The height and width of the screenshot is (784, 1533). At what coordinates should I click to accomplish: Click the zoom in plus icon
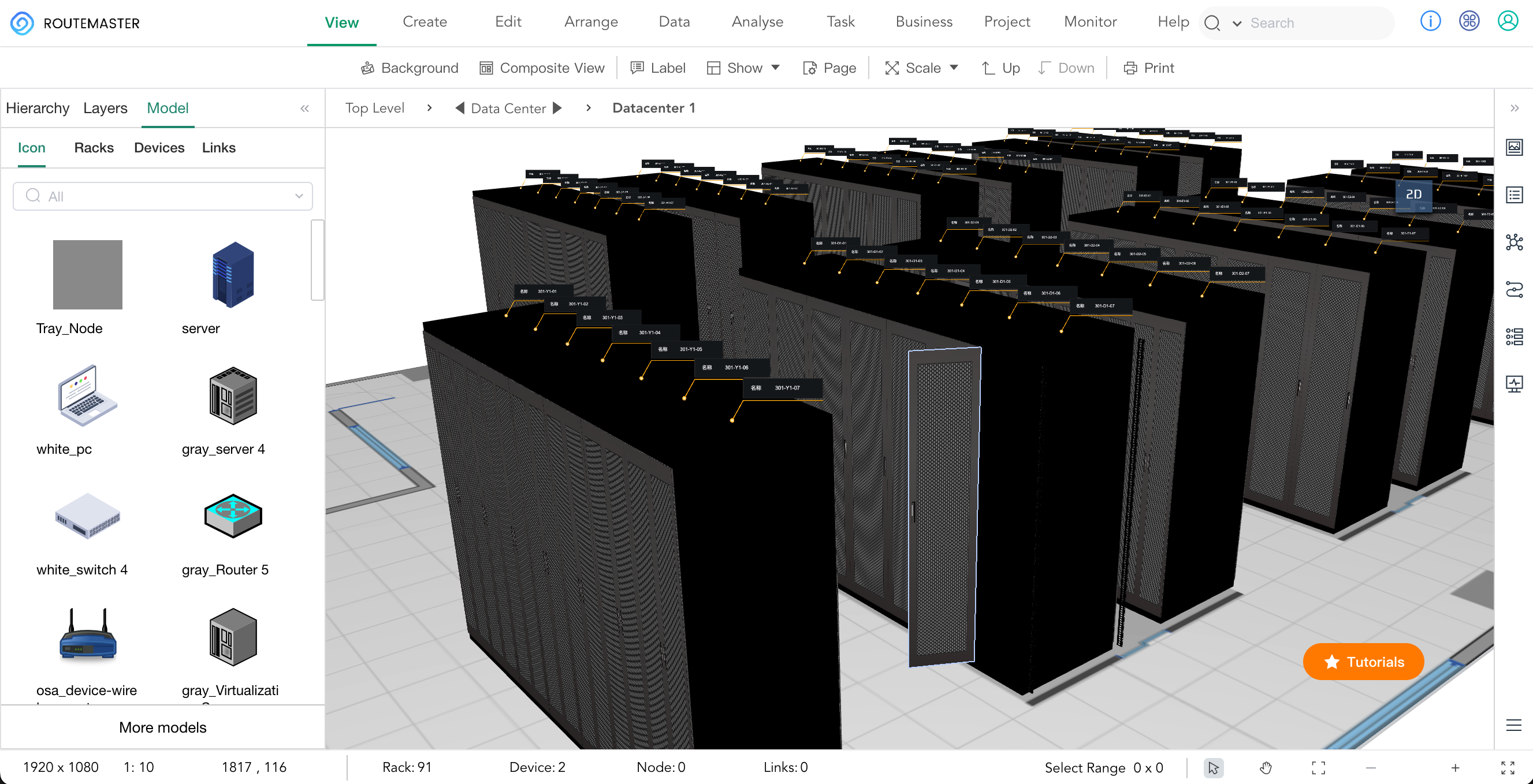click(1454, 768)
